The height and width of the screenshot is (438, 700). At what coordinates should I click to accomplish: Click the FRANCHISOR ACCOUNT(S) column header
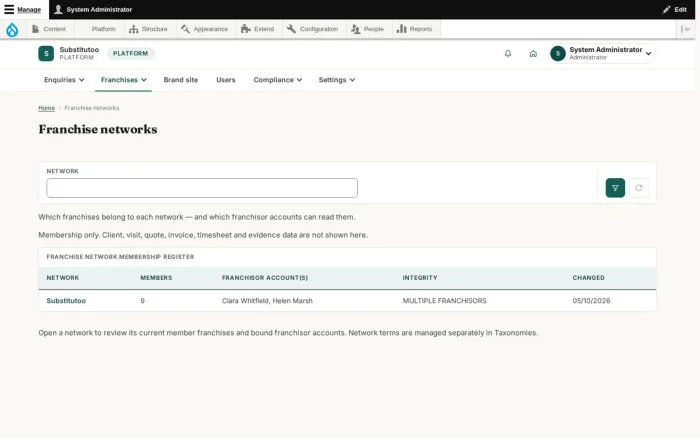[x=265, y=278]
